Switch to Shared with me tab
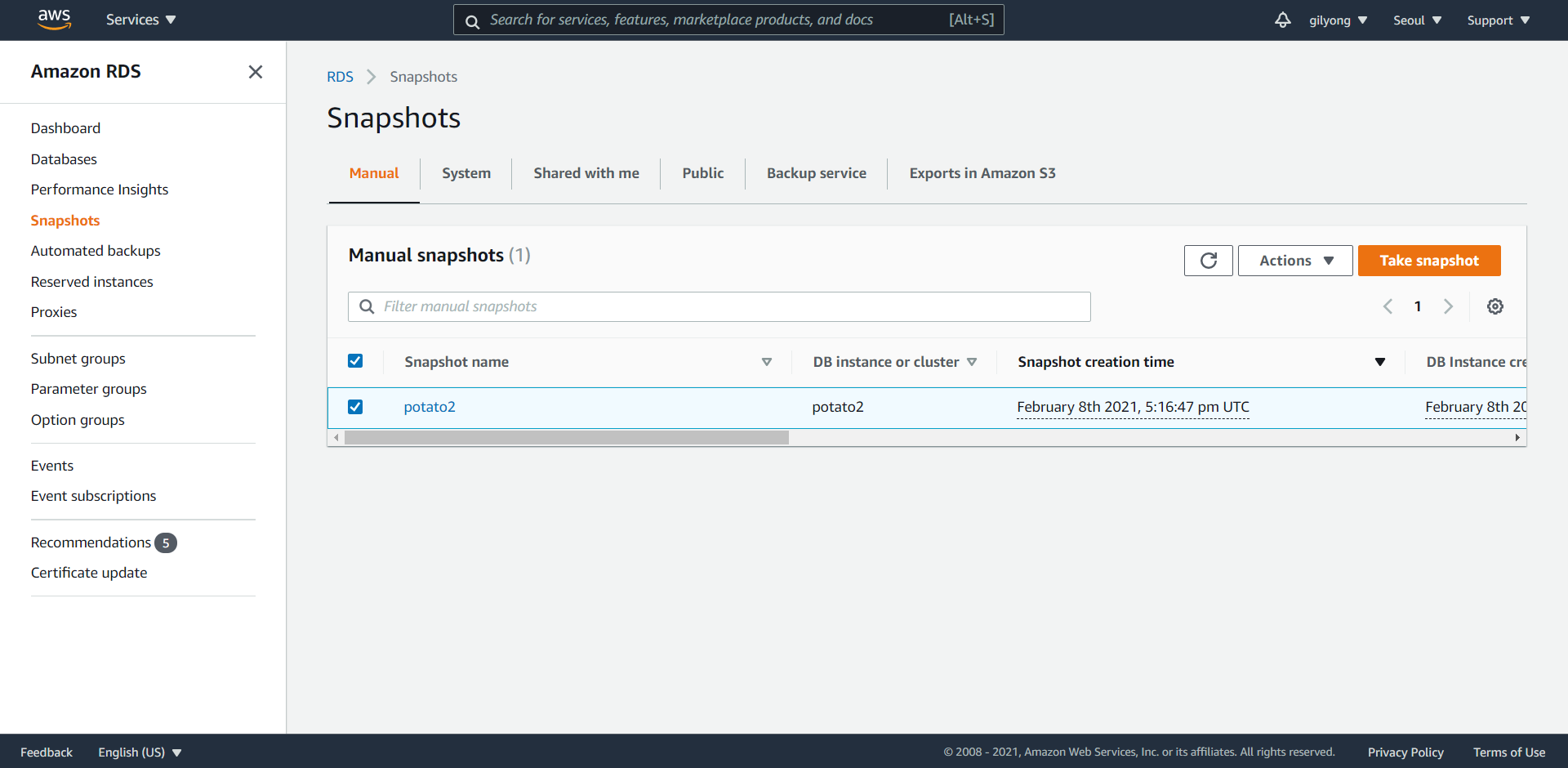Image resolution: width=1568 pixels, height=768 pixels. (x=586, y=173)
